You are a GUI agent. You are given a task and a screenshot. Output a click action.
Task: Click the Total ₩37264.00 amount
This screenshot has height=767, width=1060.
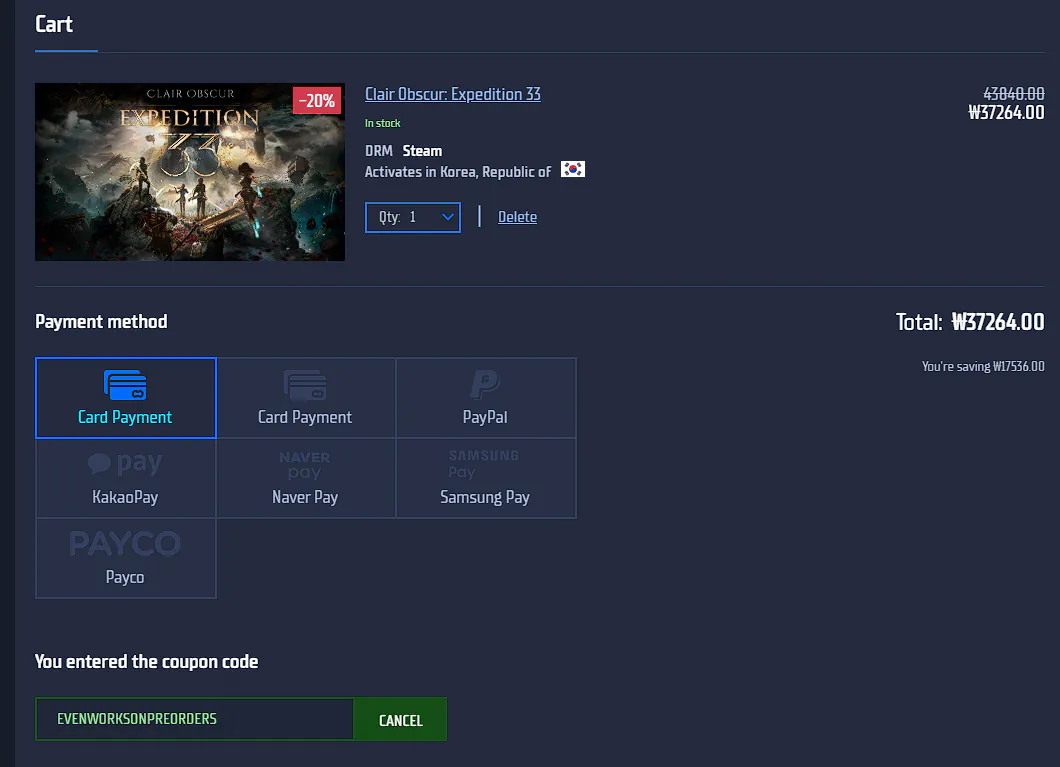click(x=998, y=322)
